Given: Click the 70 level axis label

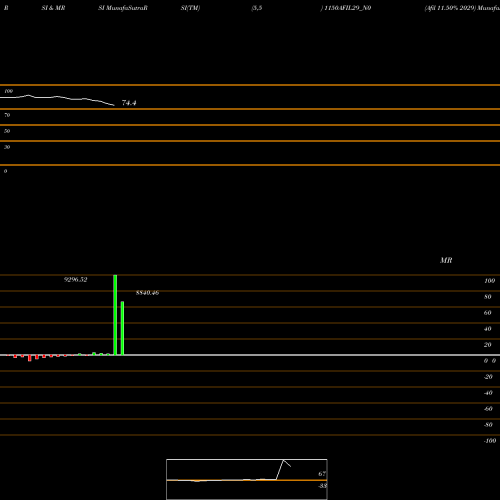Looking at the screenshot, I should coord(7,115).
